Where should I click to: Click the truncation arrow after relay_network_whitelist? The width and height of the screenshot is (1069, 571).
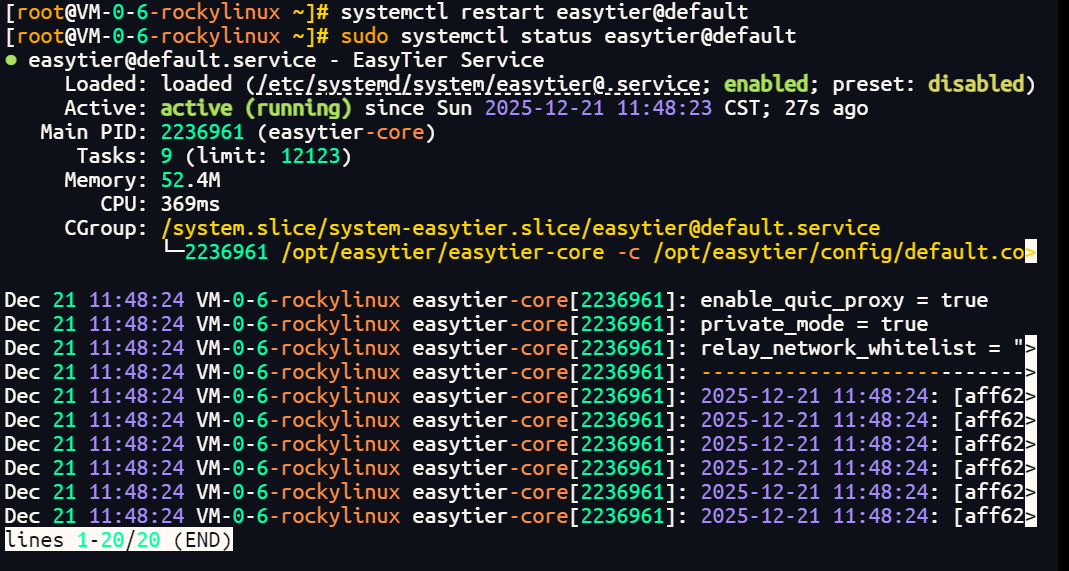(x=1030, y=348)
